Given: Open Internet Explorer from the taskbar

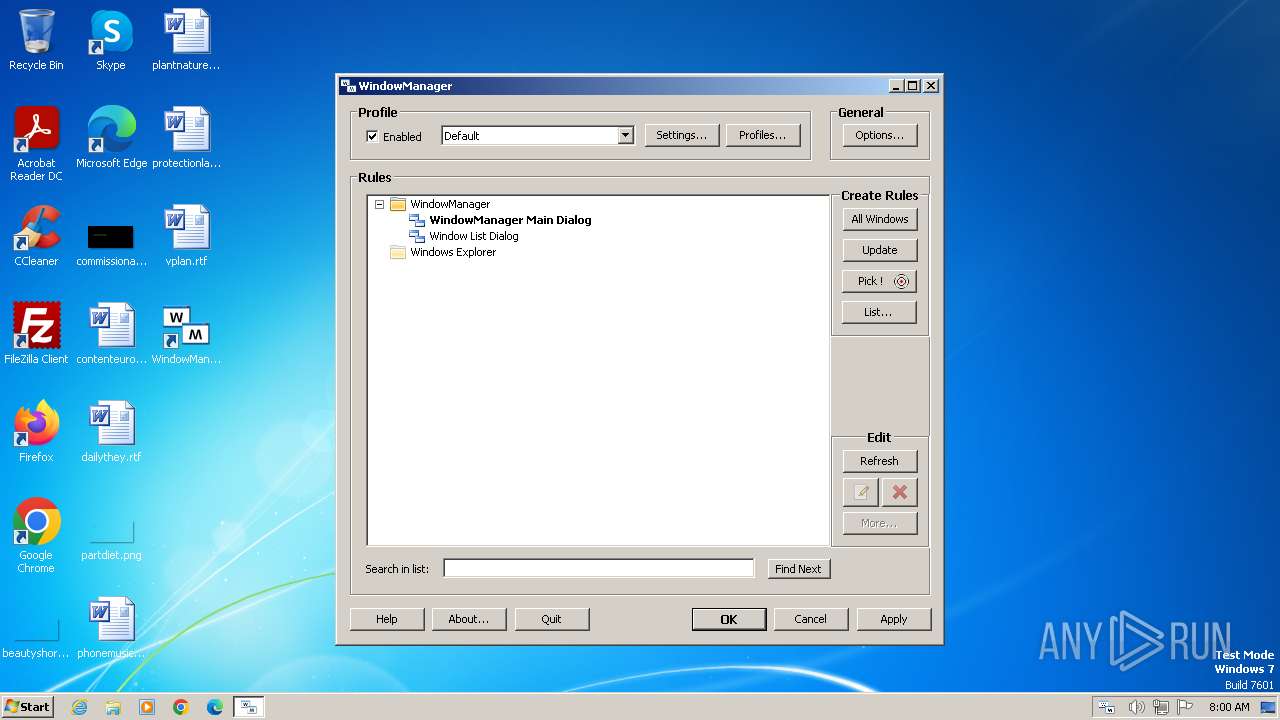Looking at the screenshot, I should (x=79, y=707).
